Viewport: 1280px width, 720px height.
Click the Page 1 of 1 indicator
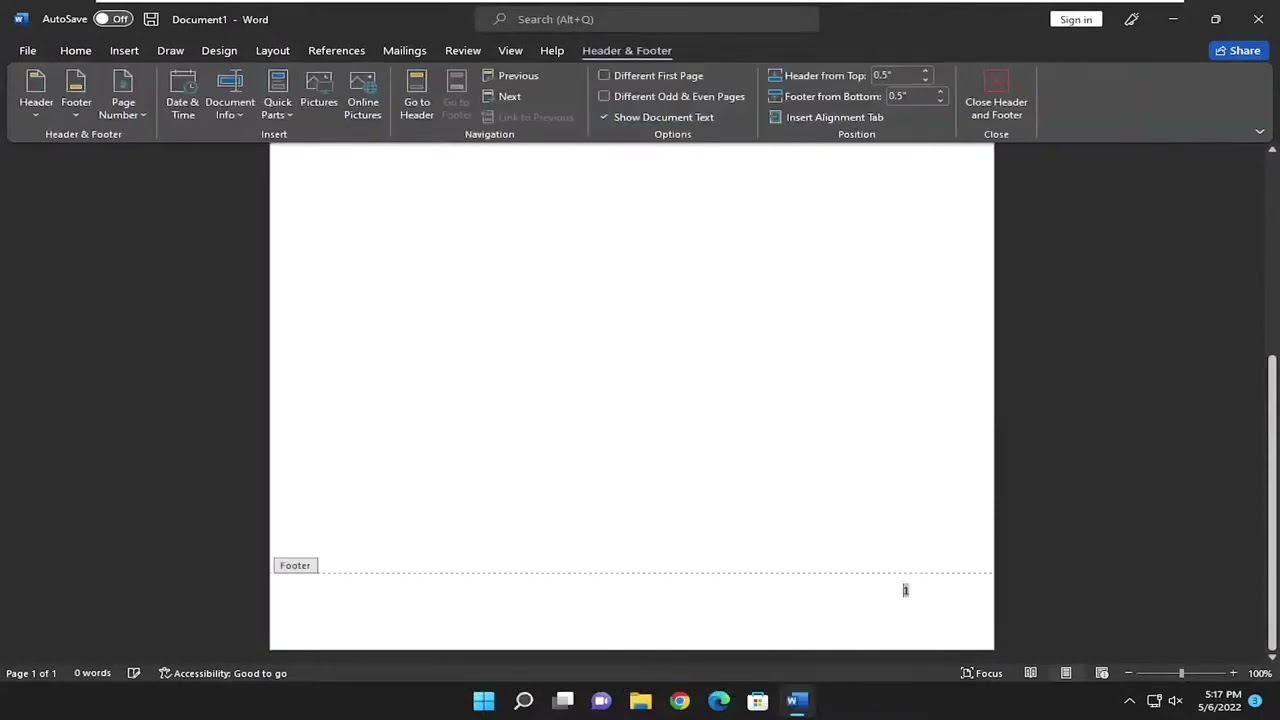click(31, 673)
